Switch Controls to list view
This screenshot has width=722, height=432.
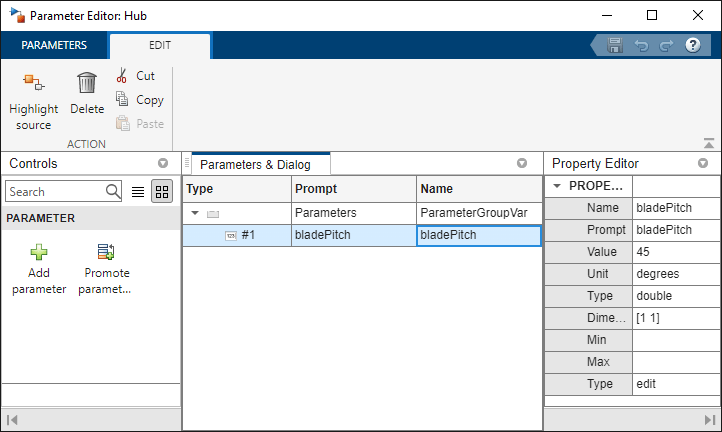(138, 191)
